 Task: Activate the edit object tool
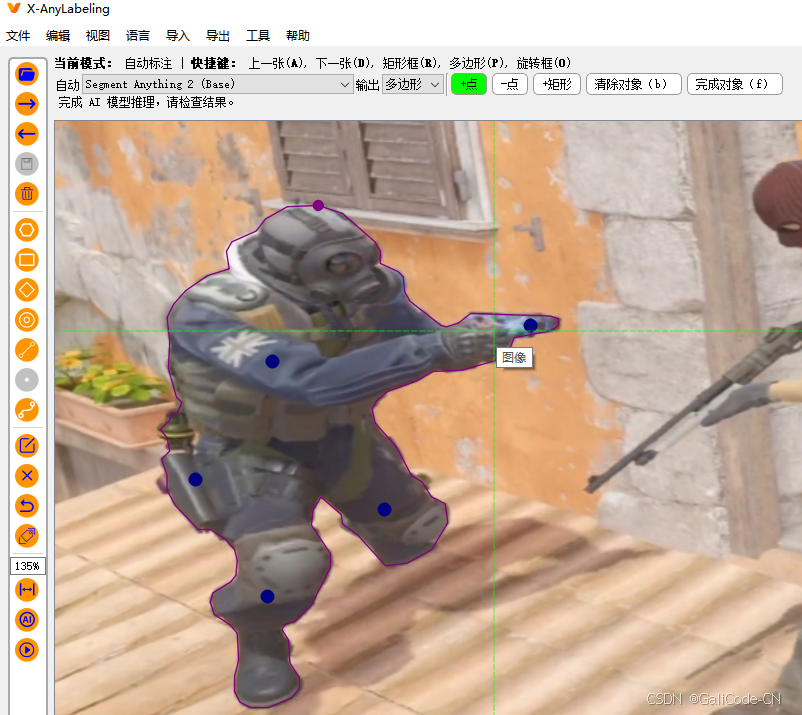pos(27,446)
